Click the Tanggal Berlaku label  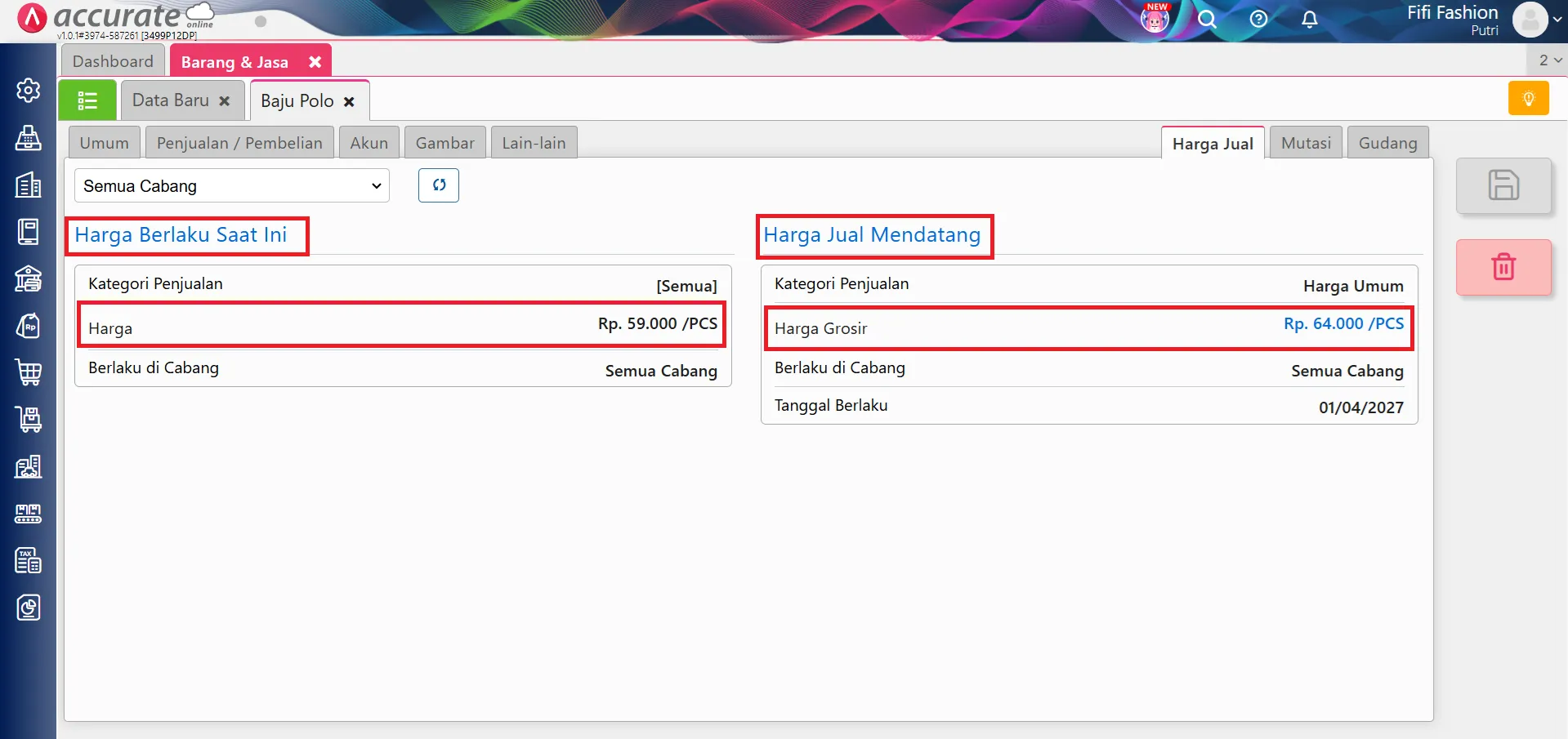tap(831, 405)
